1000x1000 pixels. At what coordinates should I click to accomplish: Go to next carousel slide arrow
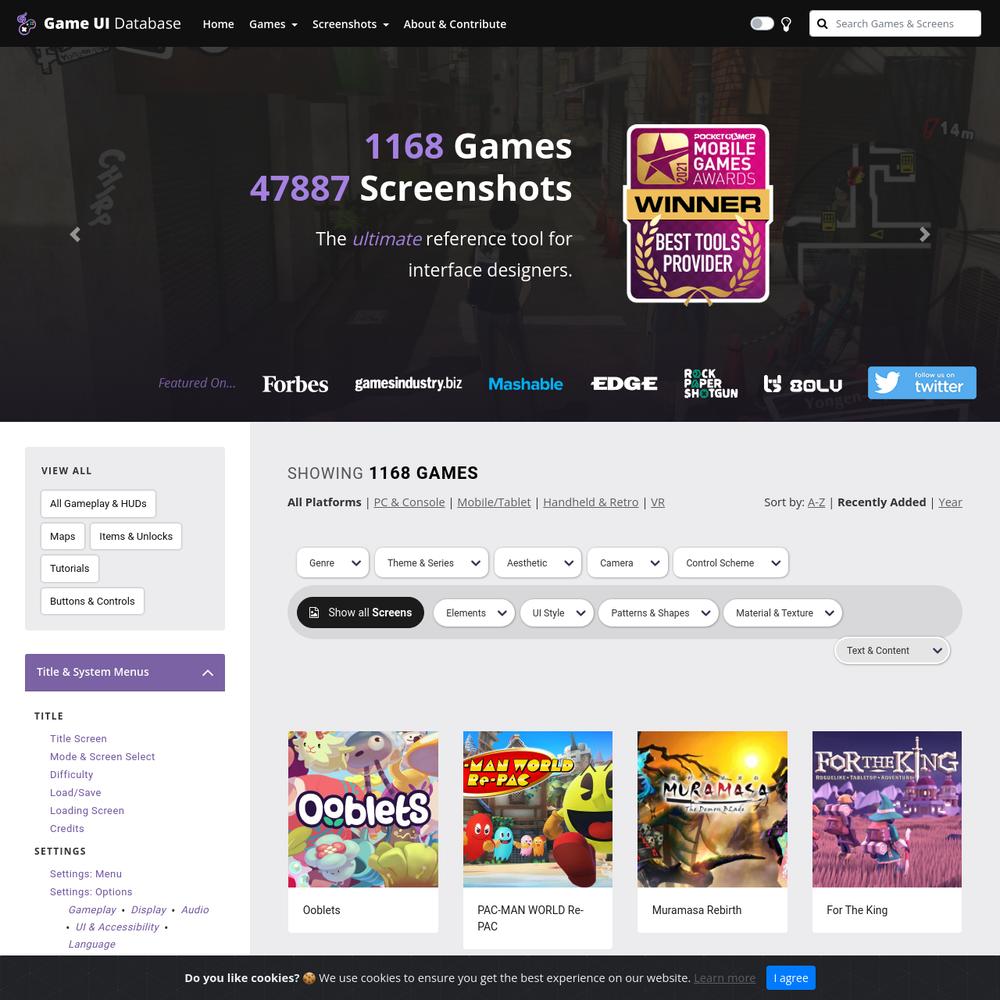tap(924, 234)
